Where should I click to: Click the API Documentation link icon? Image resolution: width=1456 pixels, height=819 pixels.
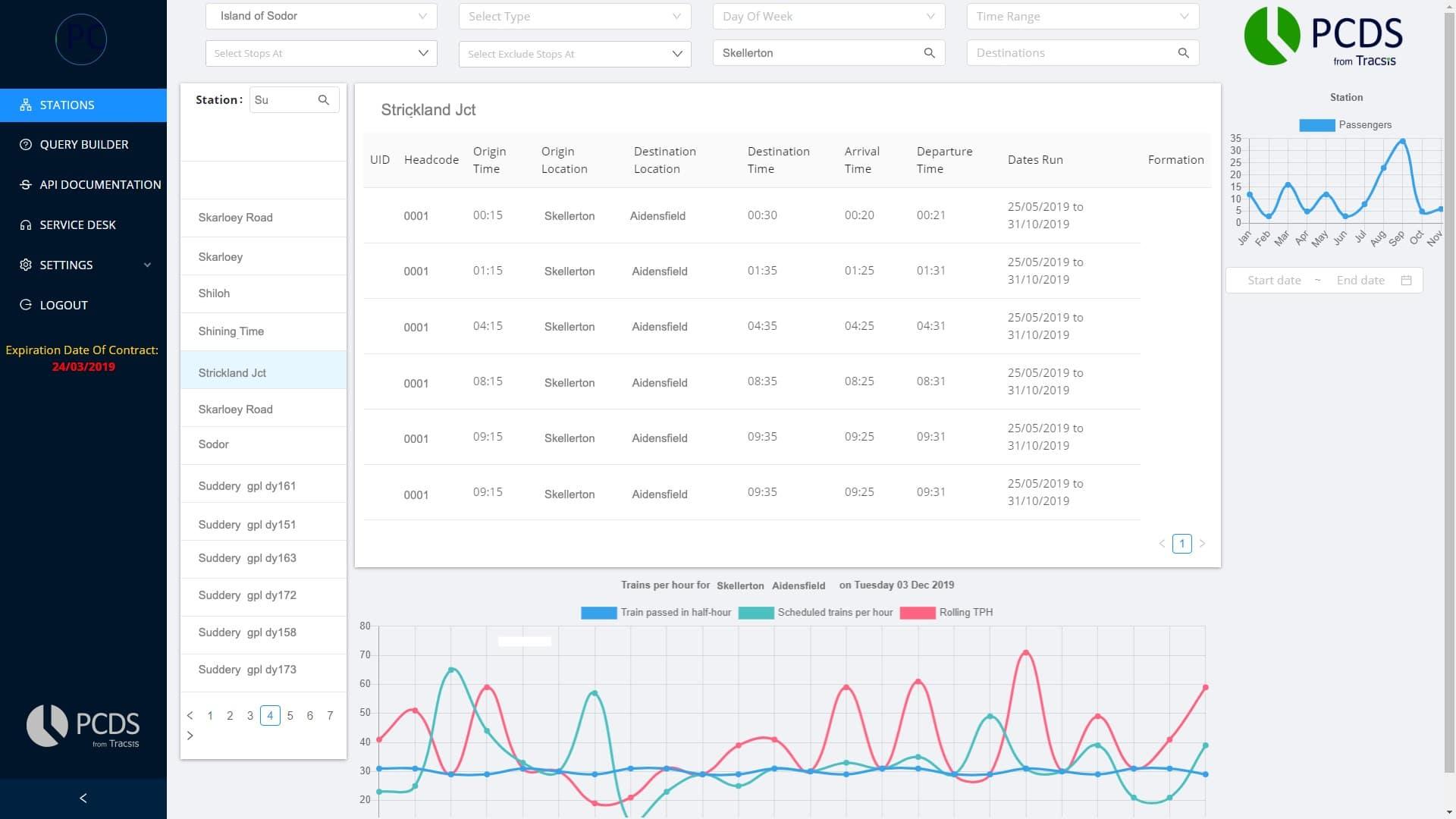point(26,185)
